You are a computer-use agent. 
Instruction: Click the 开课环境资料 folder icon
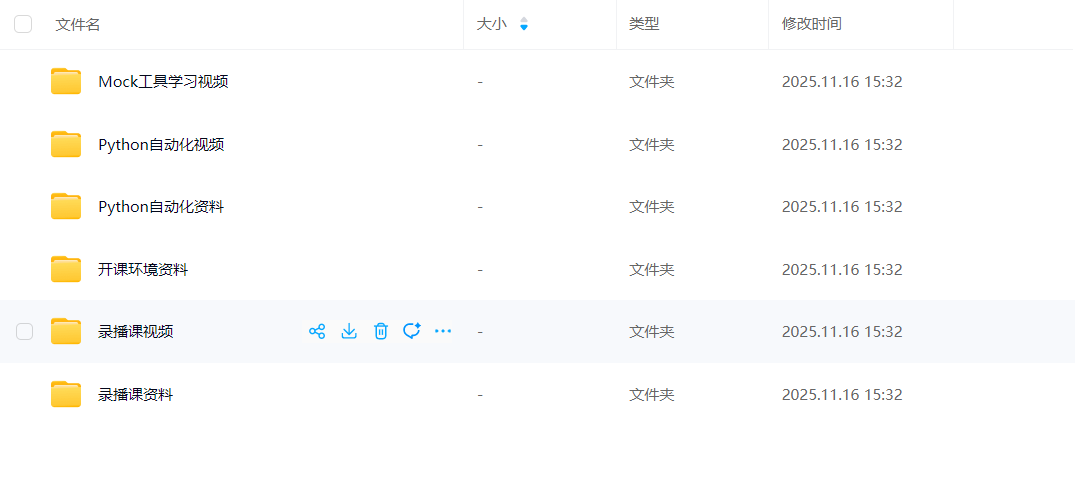click(66, 270)
